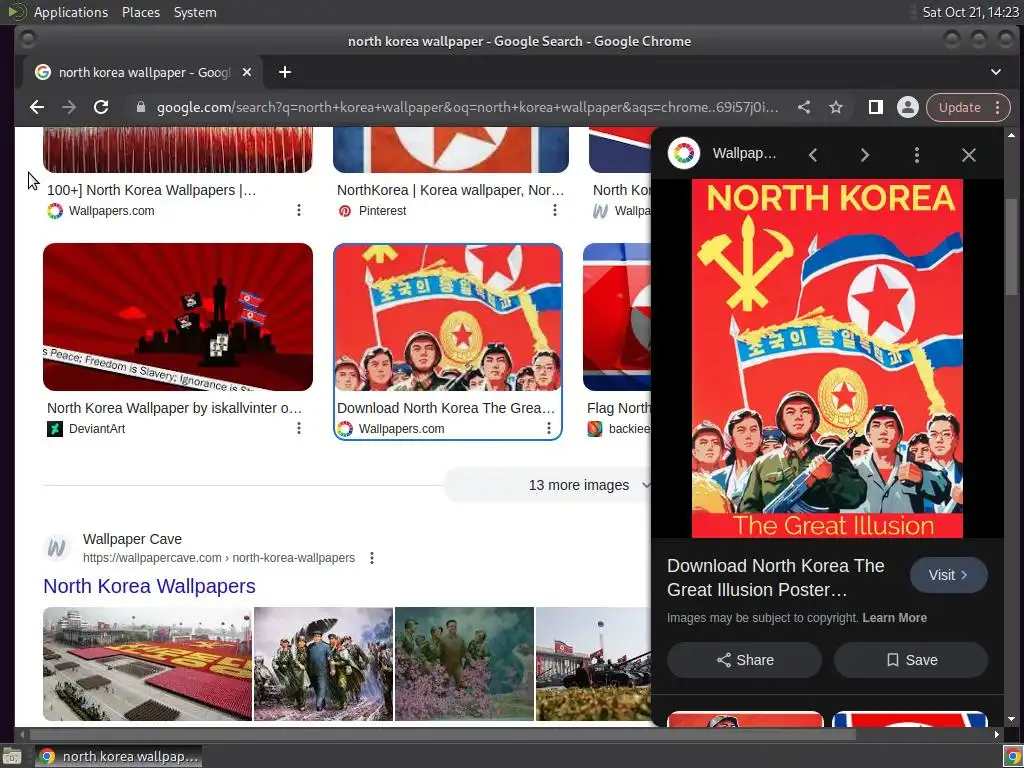The height and width of the screenshot is (768, 1024).
Task: Open options for 100+ Wallpapers result
Action: 298,210
